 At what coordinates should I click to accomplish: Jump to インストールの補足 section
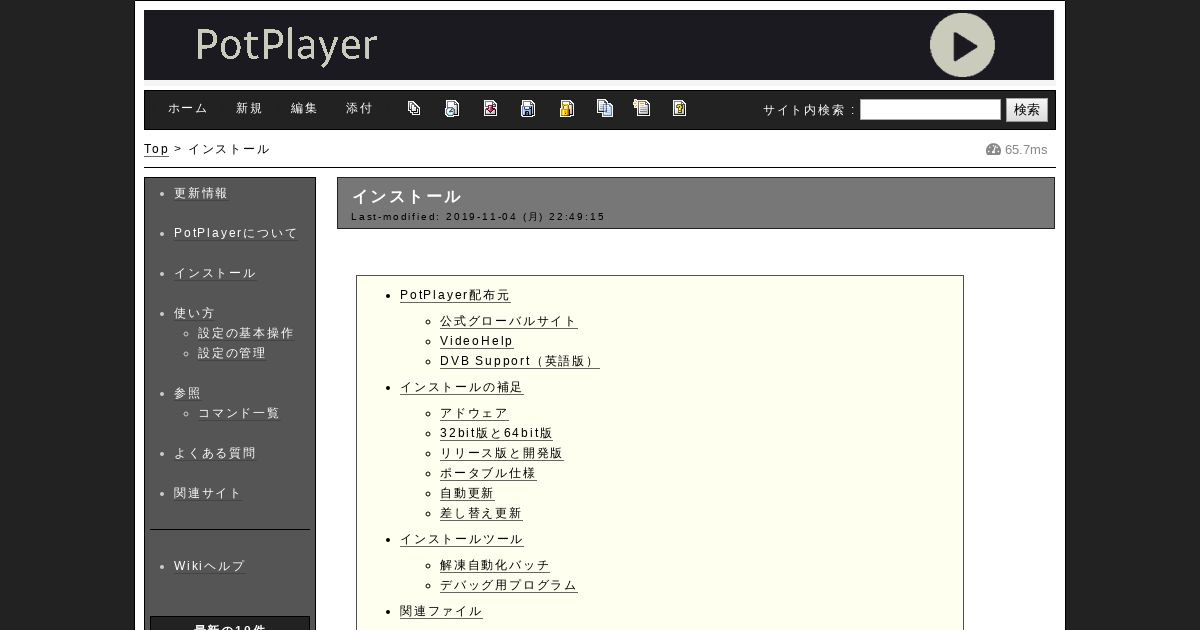pyautogui.click(x=462, y=387)
